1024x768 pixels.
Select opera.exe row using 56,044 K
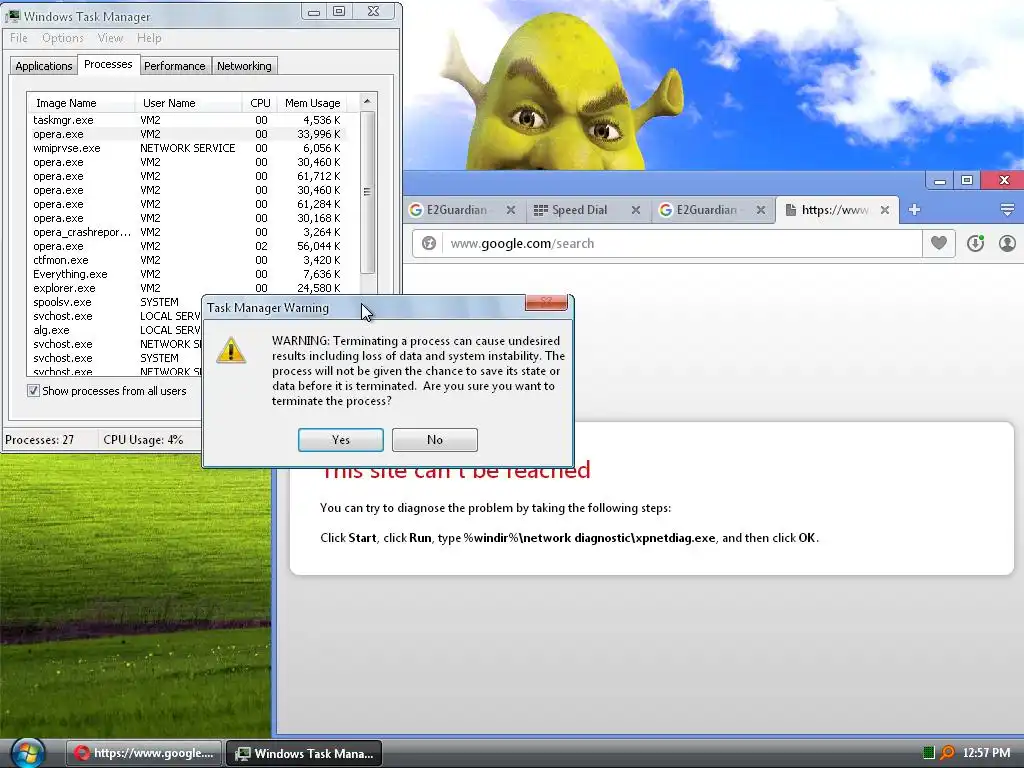(187, 246)
